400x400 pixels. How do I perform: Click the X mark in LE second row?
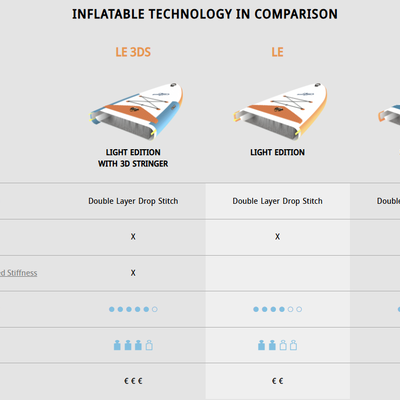pos(277,237)
